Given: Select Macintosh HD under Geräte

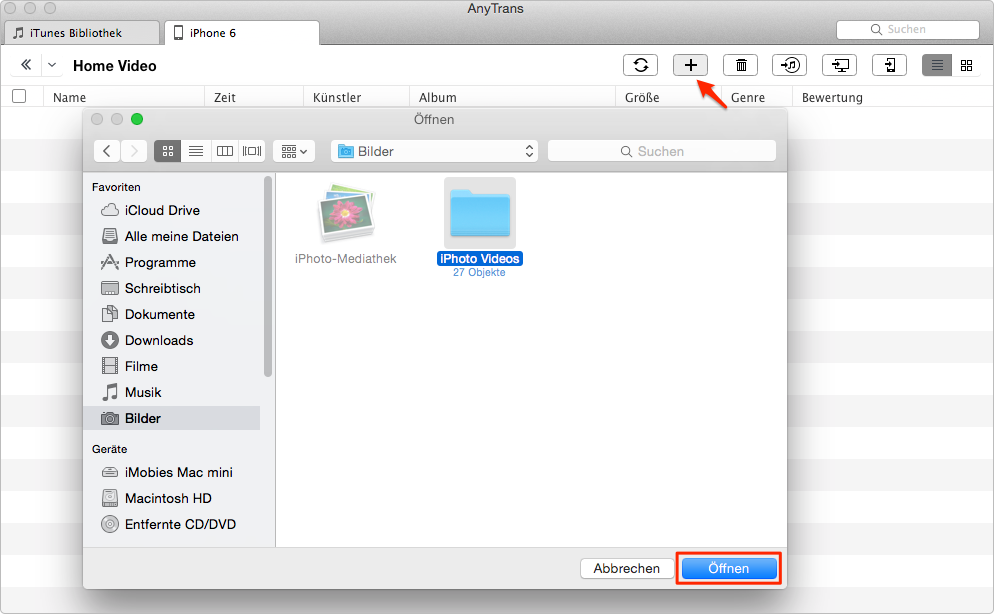Looking at the screenshot, I should [172, 498].
